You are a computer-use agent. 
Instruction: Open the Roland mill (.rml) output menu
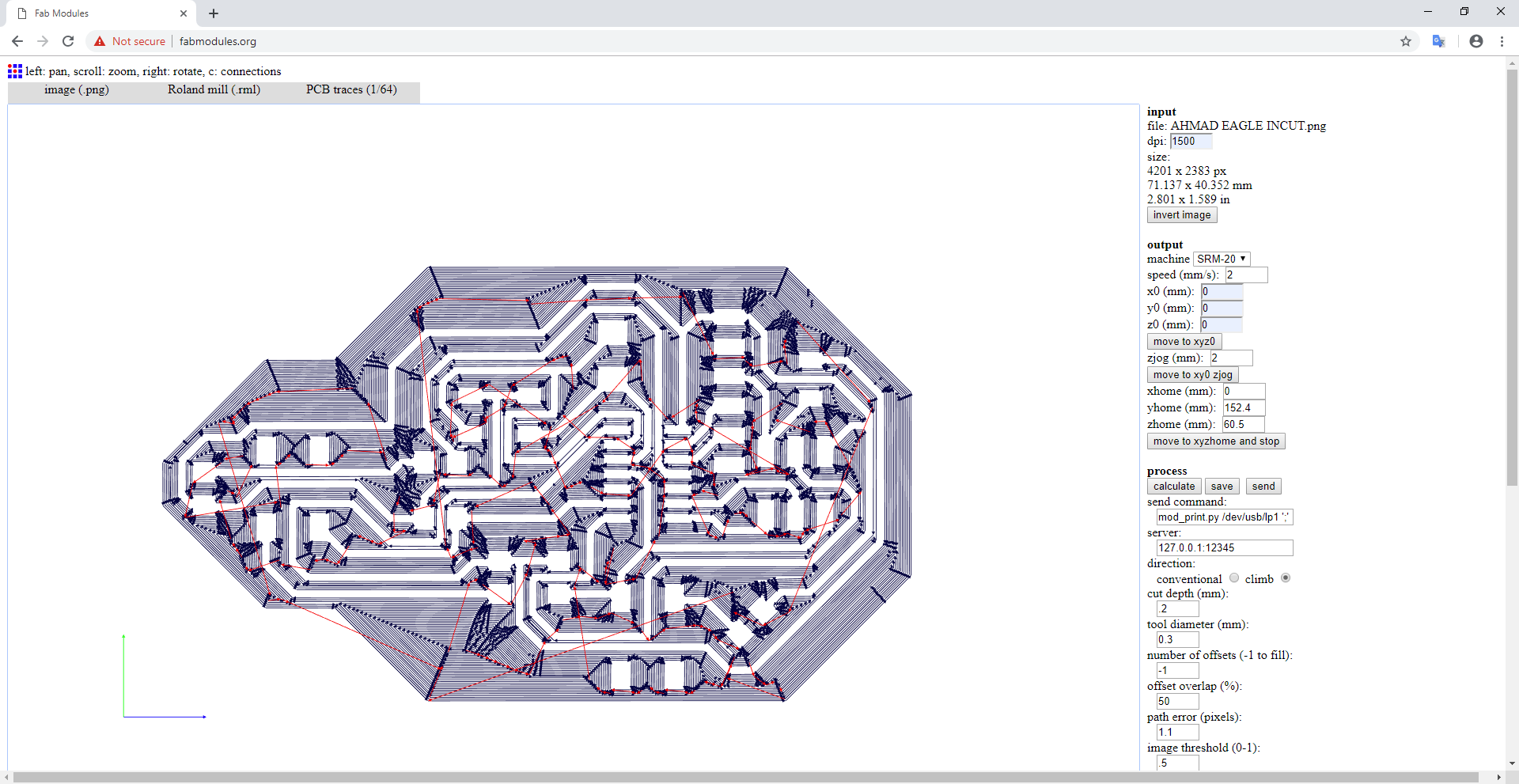point(214,90)
